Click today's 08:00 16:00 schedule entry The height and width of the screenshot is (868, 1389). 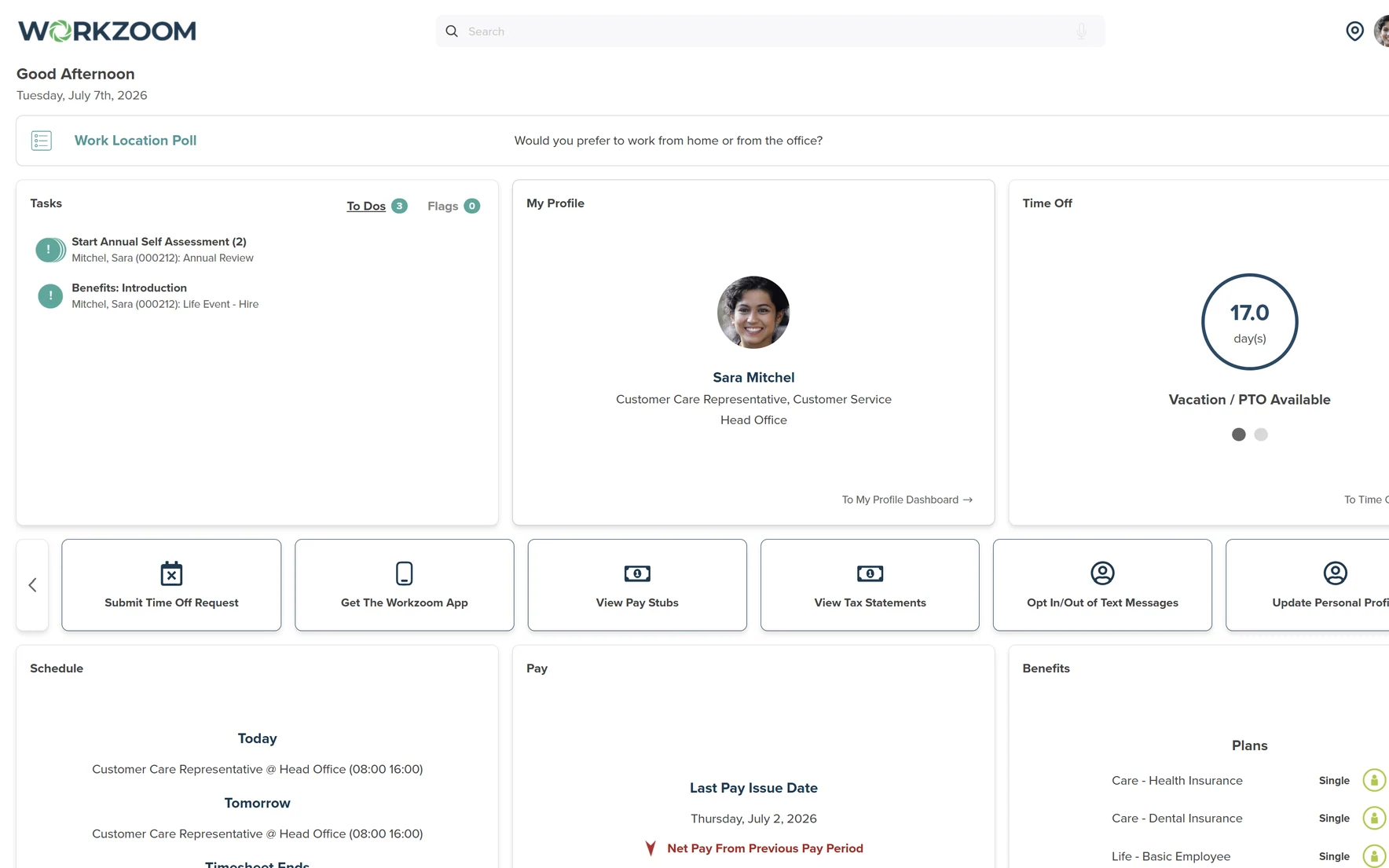coord(257,769)
